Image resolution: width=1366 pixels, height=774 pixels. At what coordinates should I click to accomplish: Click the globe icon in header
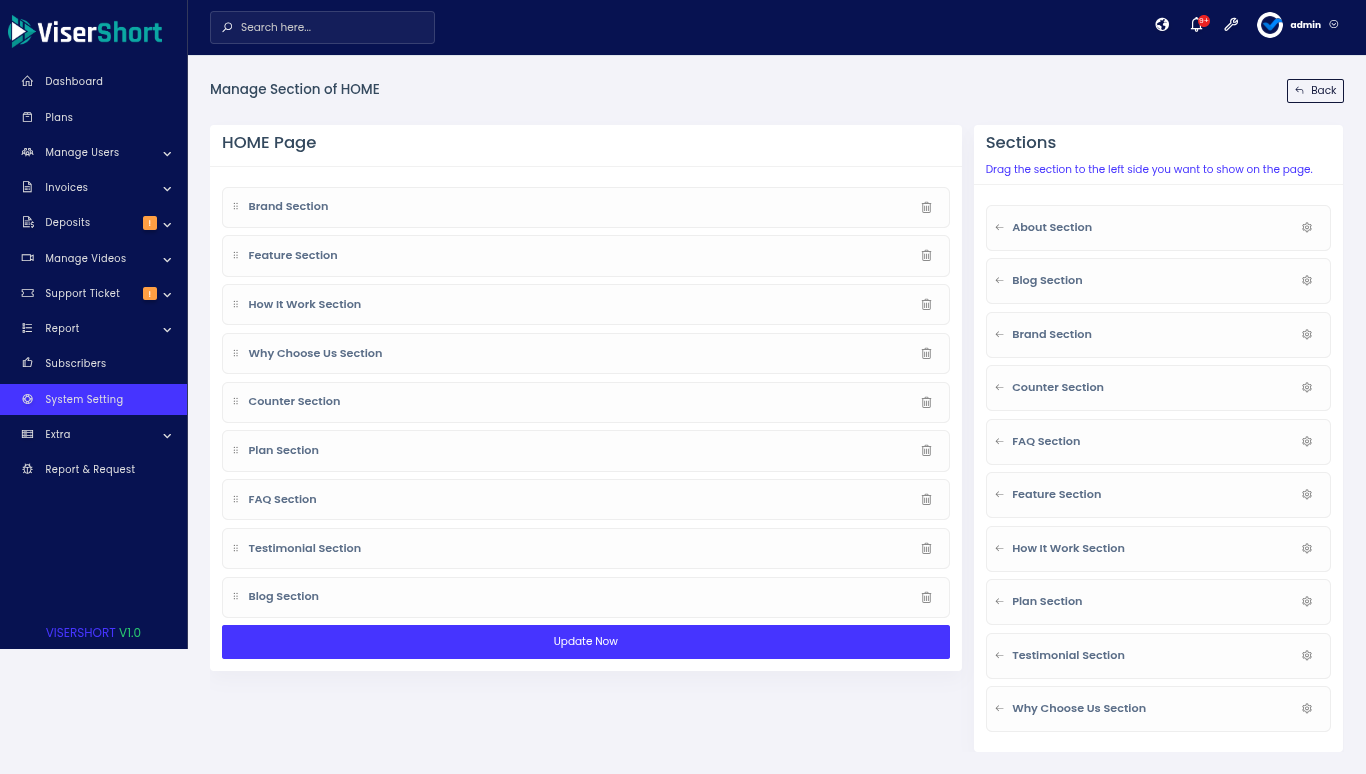(1162, 25)
